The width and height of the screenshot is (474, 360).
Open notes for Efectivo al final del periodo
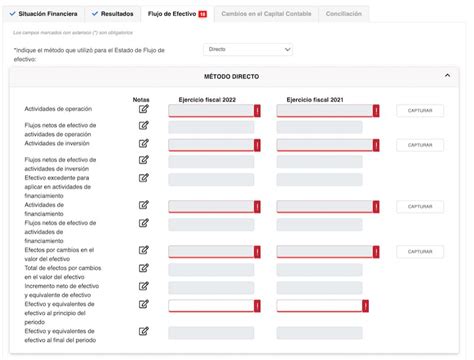click(x=144, y=331)
